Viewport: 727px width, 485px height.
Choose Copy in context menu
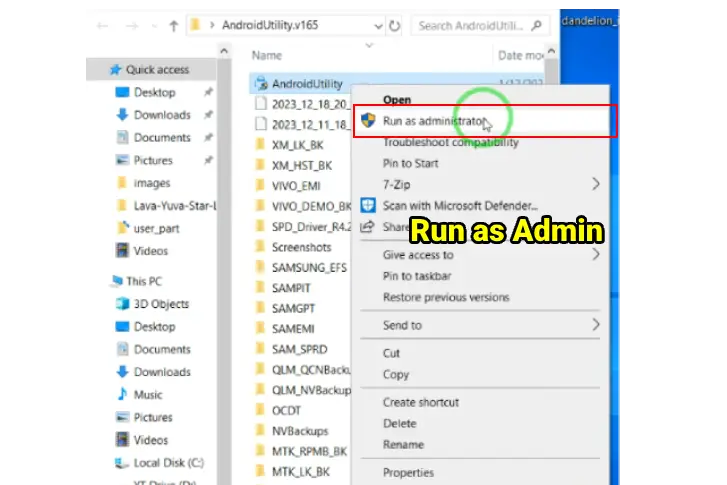coord(396,375)
